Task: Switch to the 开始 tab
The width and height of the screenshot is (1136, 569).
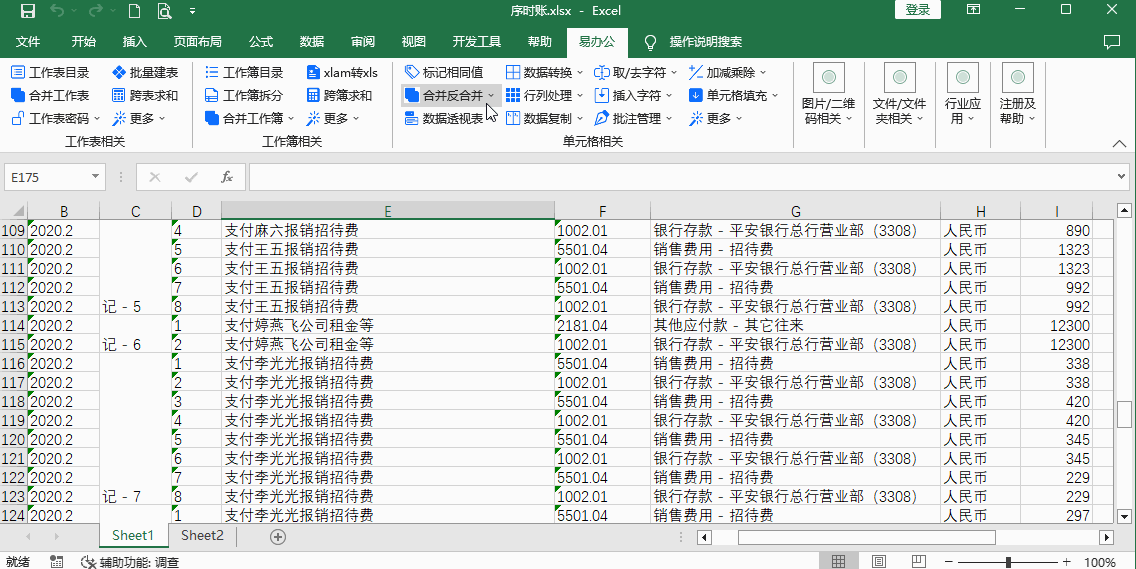Action: click(83, 42)
